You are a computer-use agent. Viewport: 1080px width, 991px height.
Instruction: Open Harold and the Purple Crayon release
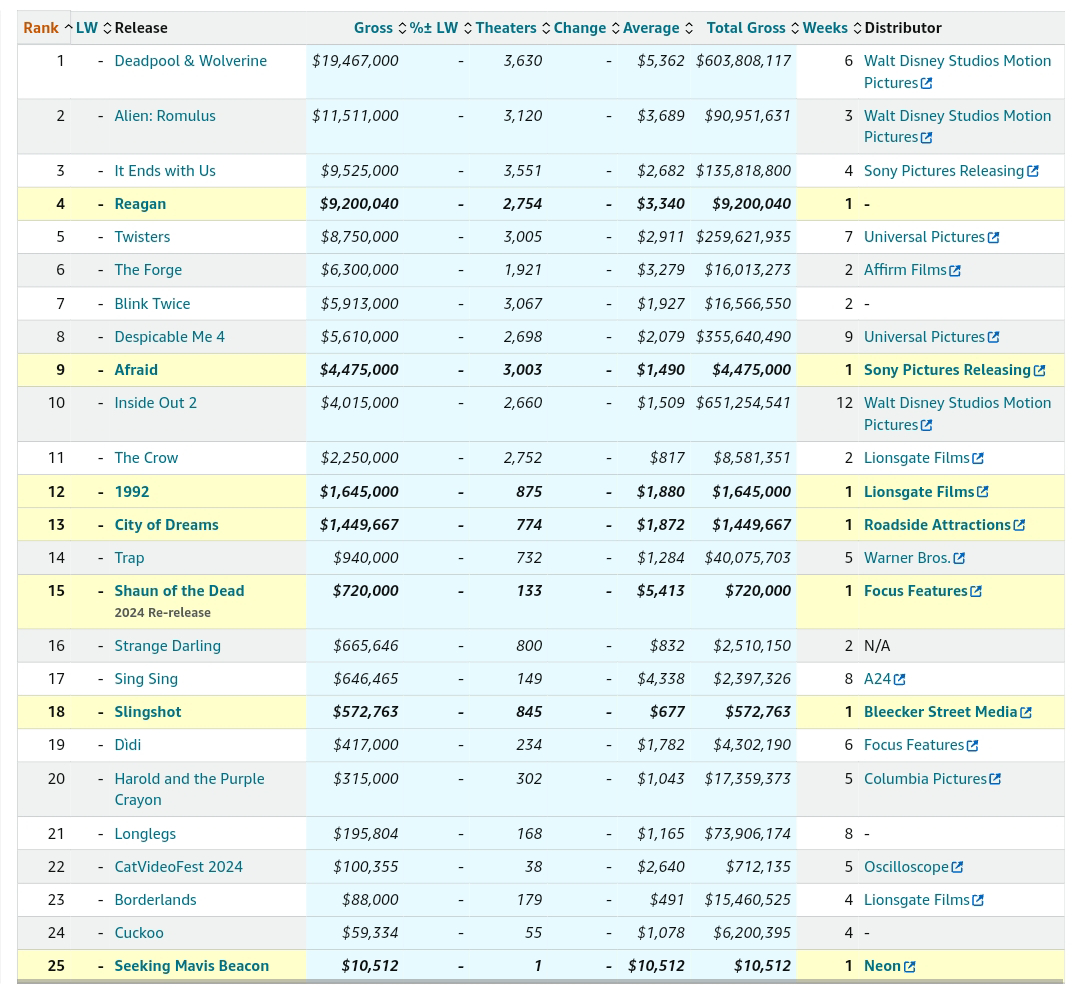click(x=189, y=789)
